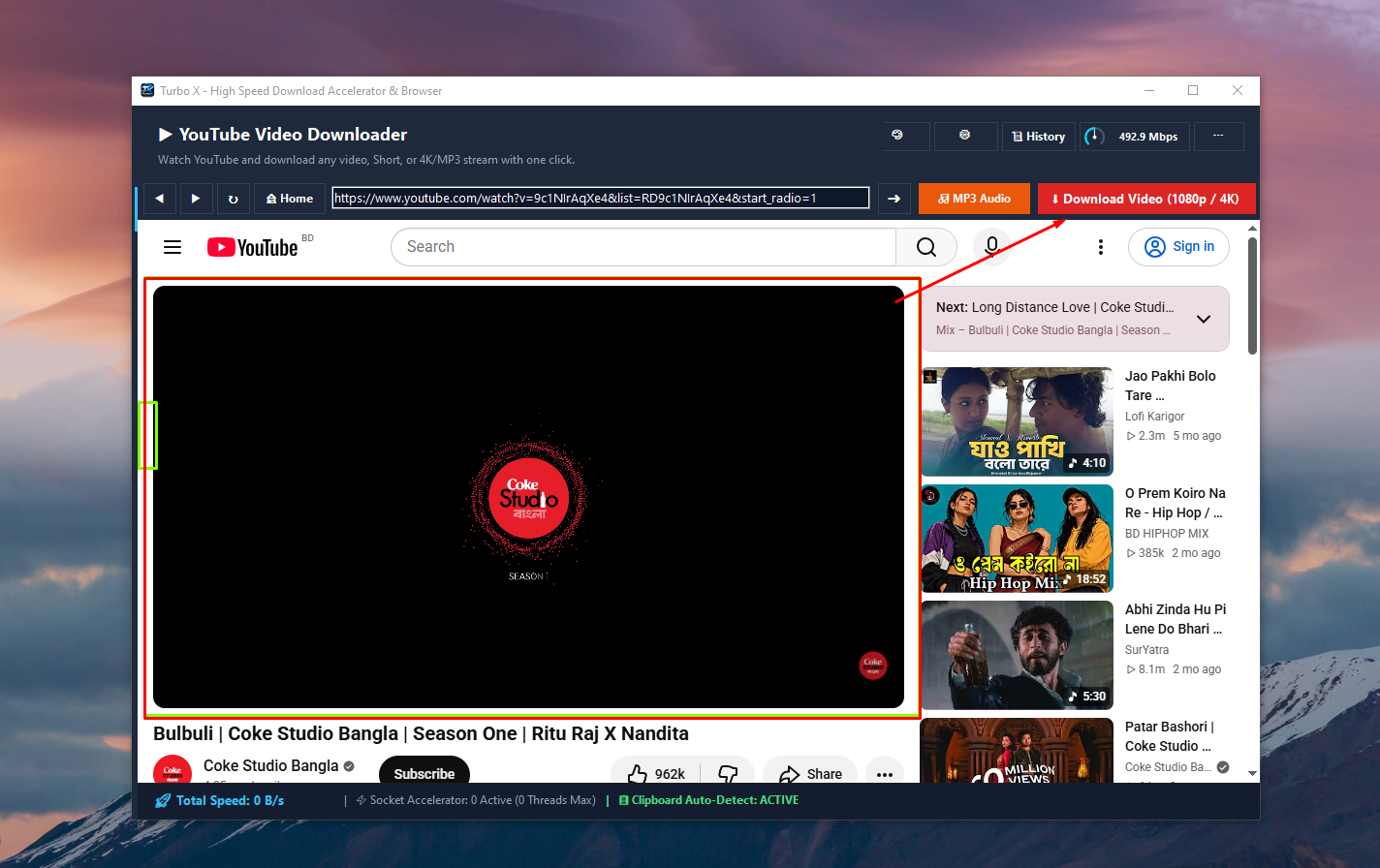Screen dimensions: 1380x868
Task: Click the YouTube Search box
Action: 643,247
